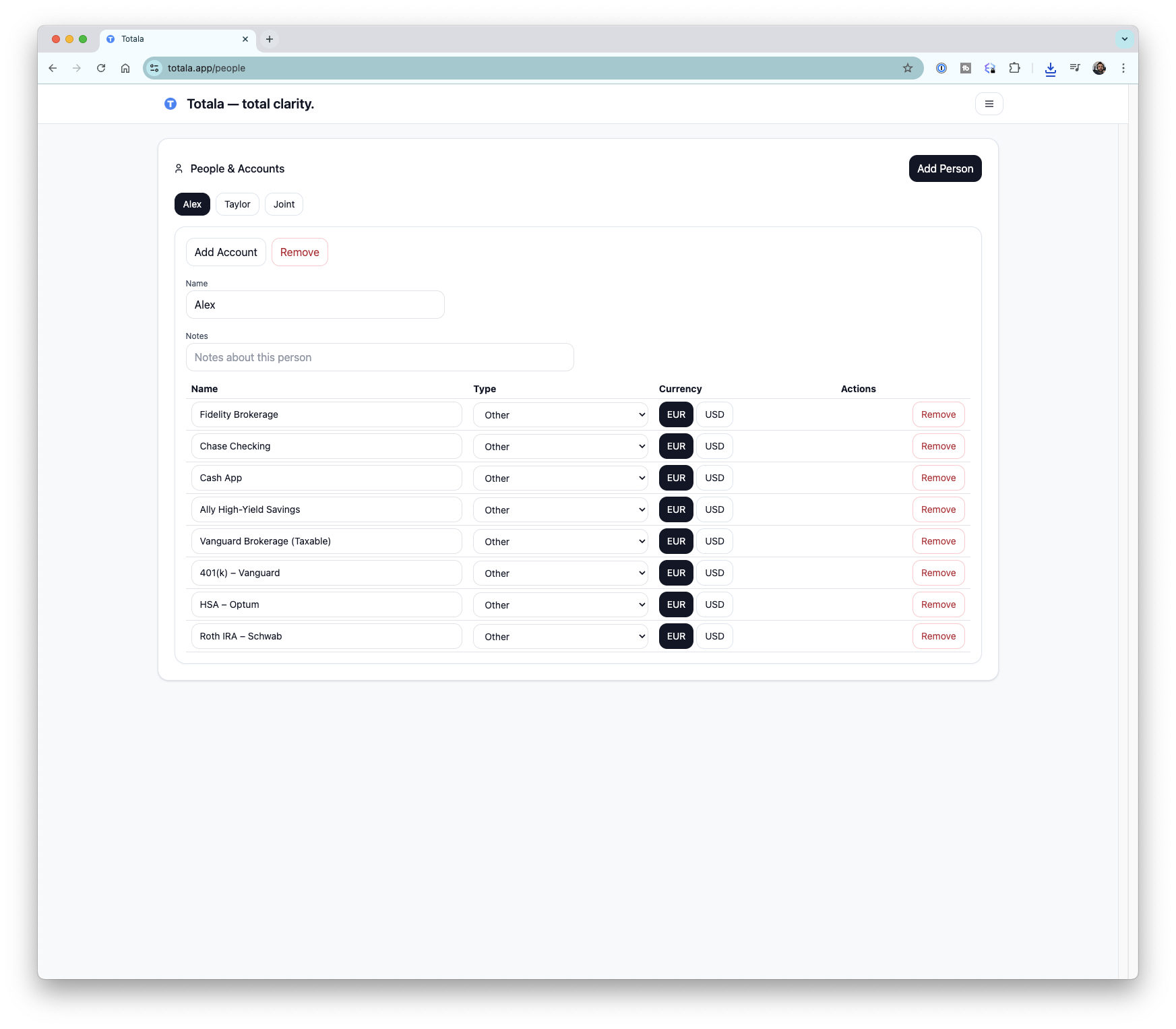Remove the HSA – Optum account

tap(938, 604)
